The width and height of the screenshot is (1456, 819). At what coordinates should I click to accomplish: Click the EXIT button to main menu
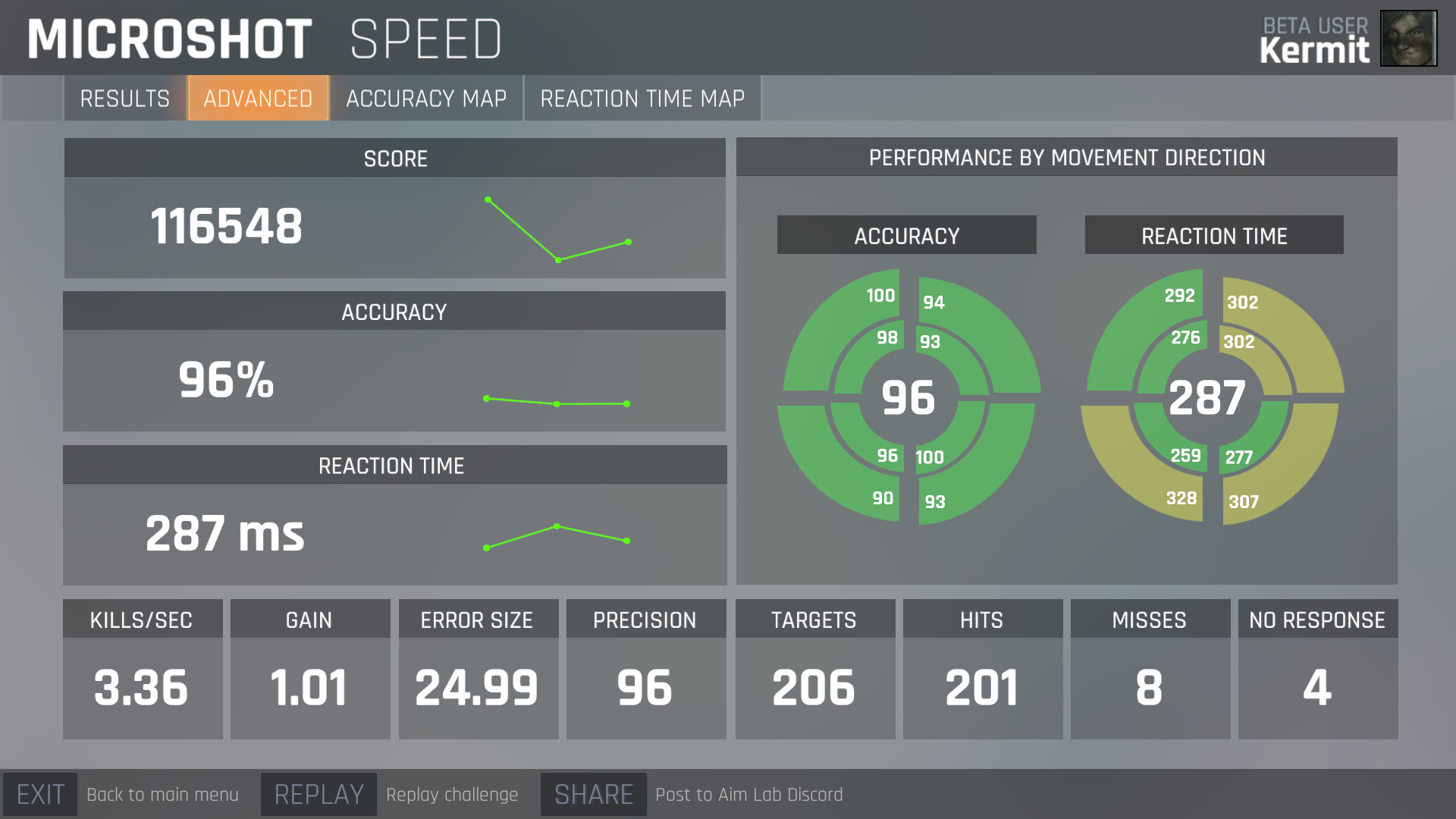(x=42, y=795)
